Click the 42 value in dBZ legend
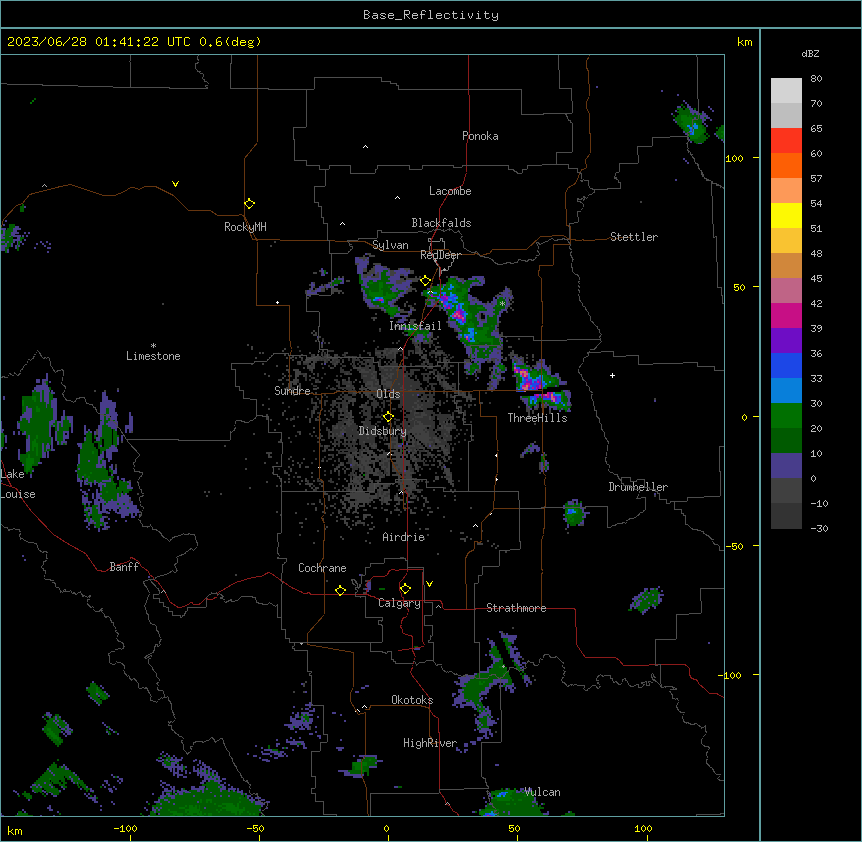Image resolution: width=862 pixels, height=842 pixels. (816, 303)
